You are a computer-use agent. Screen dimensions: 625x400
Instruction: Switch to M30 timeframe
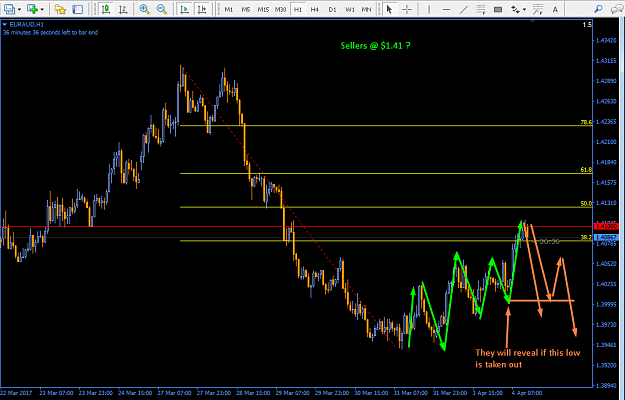[x=281, y=9]
